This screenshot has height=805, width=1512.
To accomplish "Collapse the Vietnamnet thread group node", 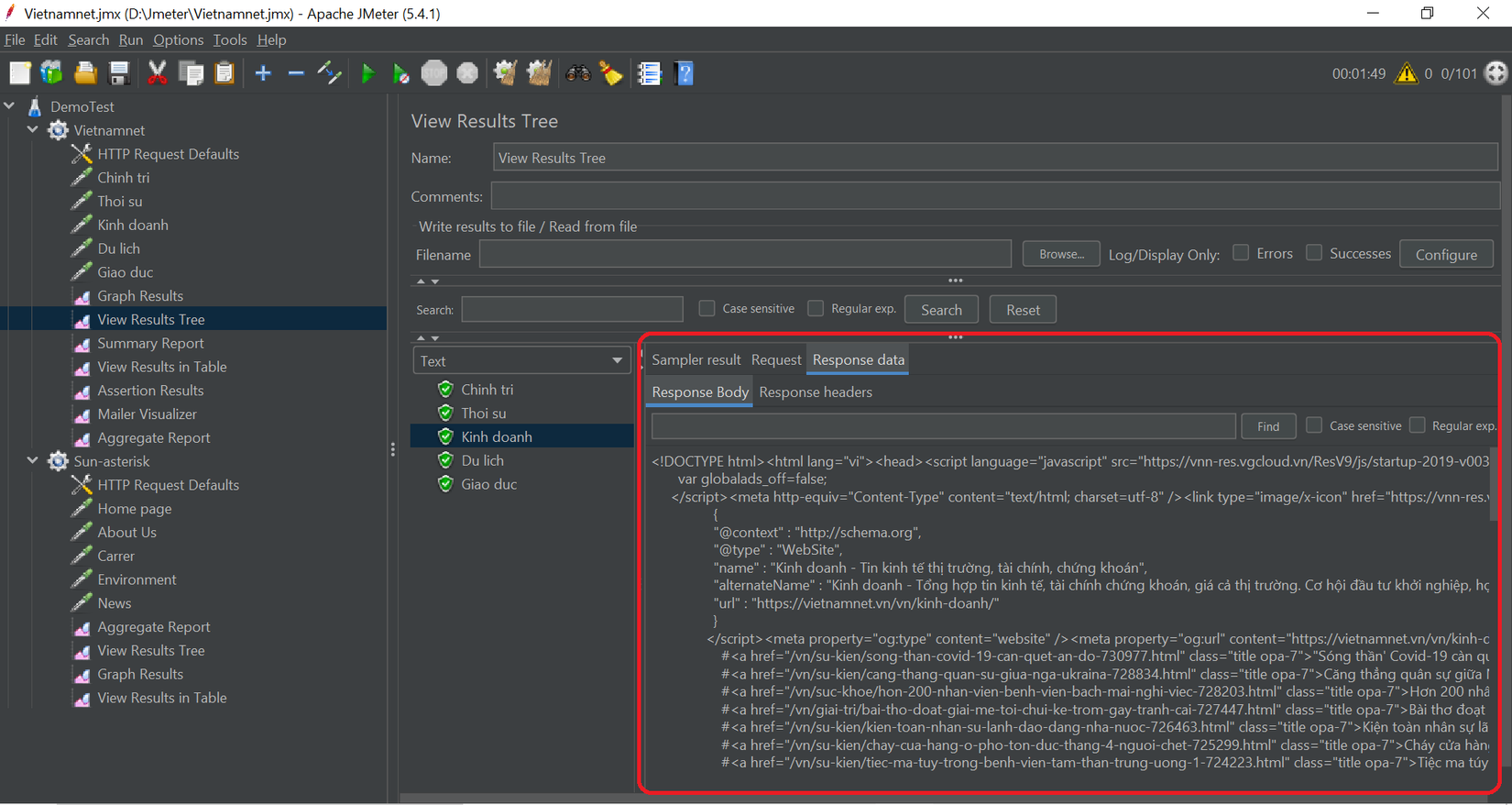I will [33, 130].
